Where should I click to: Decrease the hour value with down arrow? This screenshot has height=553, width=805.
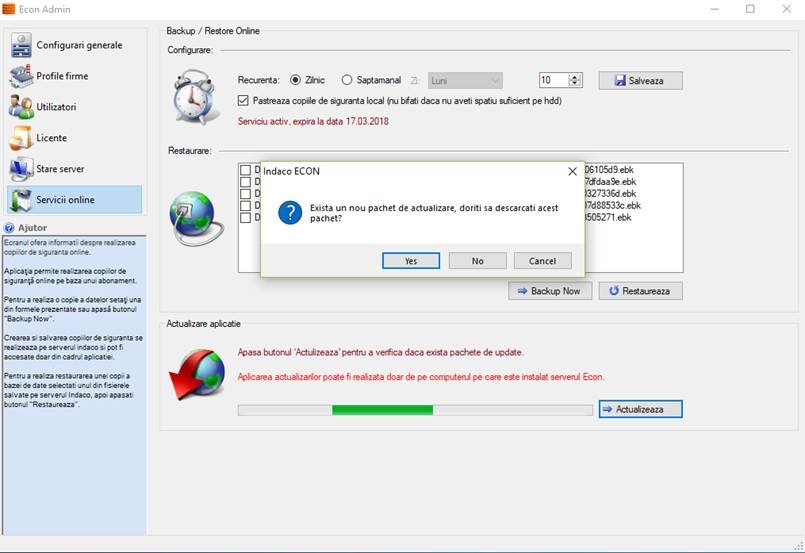(x=575, y=84)
